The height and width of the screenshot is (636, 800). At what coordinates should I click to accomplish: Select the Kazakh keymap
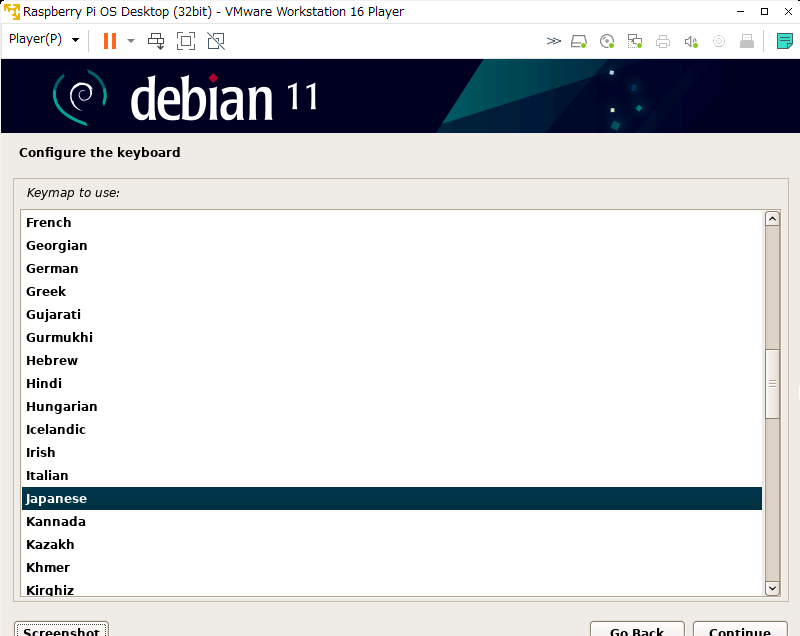click(x=392, y=544)
